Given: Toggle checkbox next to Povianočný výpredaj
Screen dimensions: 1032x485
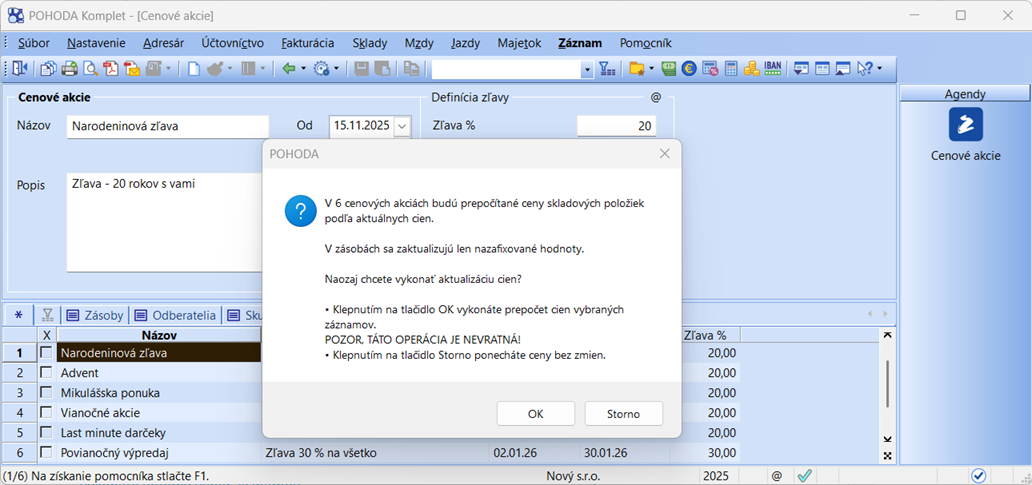Looking at the screenshot, I should point(46,453).
